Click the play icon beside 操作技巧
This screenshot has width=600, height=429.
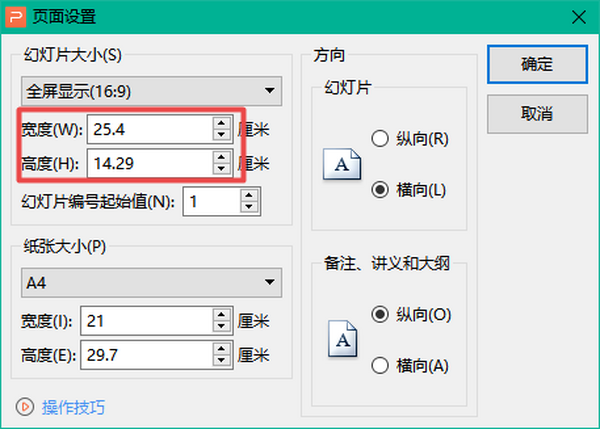(x=25, y=407)
